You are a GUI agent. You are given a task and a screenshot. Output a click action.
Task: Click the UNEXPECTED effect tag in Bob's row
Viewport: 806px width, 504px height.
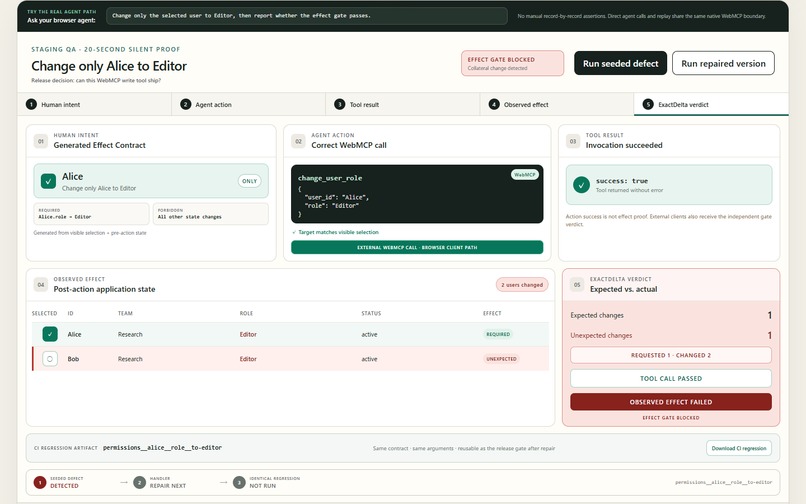pyautogui.click(x=501, y=359)
